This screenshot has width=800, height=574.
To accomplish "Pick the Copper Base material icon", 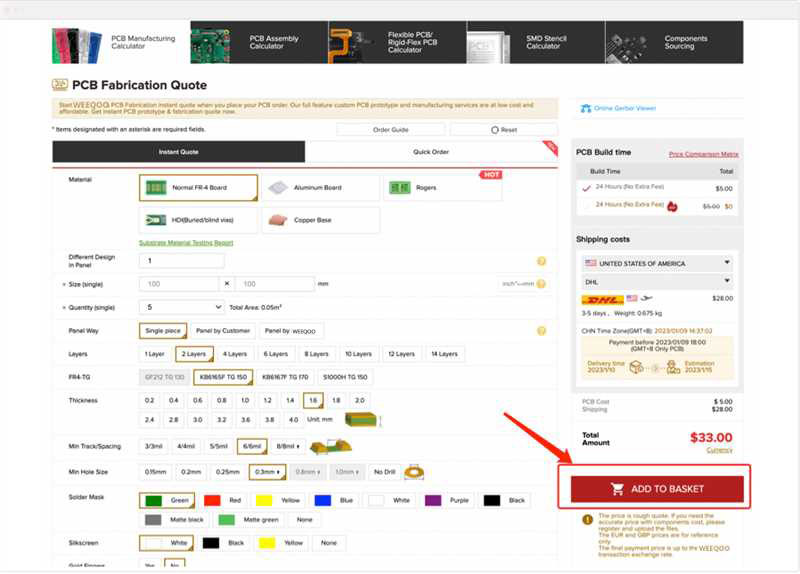I will (x=278, y=220).
